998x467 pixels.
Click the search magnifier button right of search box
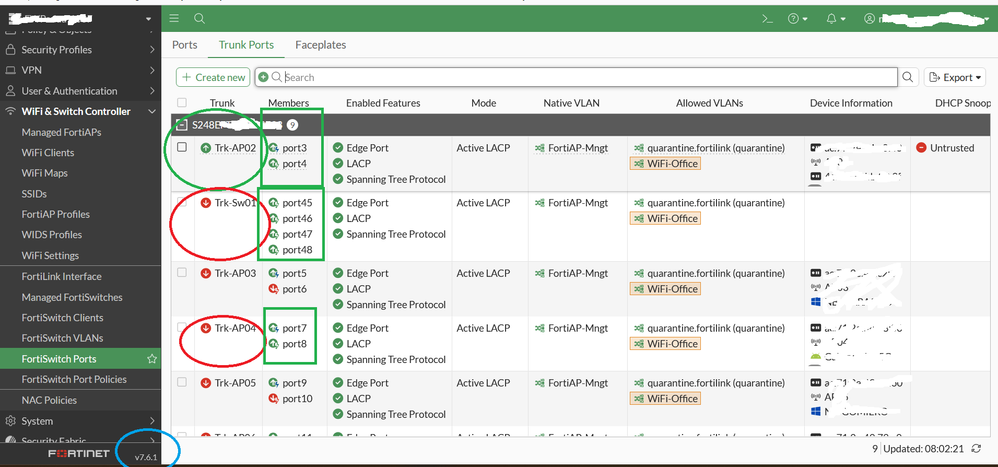click(x=908, y=77)
